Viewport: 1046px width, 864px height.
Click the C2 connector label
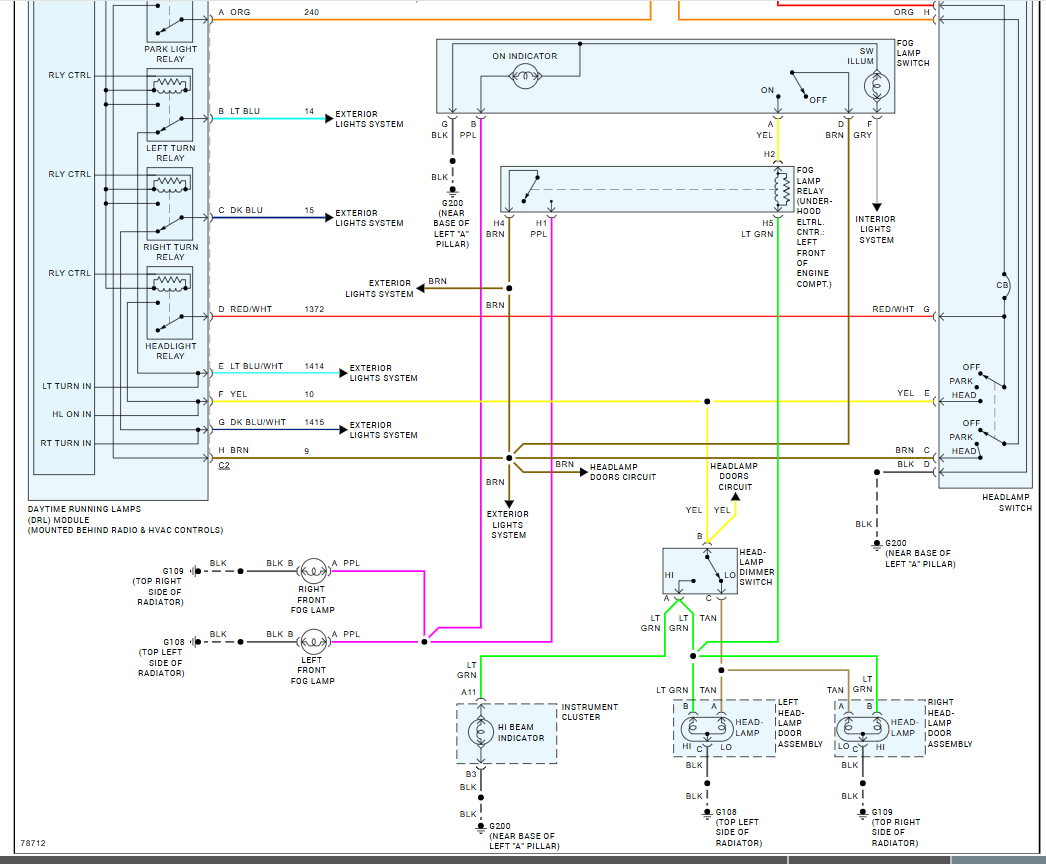(x=224, y=465)
